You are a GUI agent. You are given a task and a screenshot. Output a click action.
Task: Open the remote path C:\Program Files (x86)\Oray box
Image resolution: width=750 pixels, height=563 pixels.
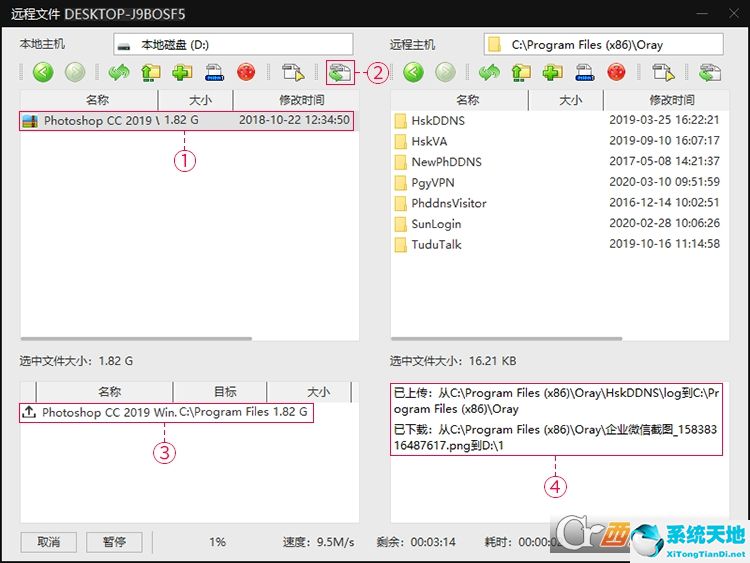coord(603,44)
